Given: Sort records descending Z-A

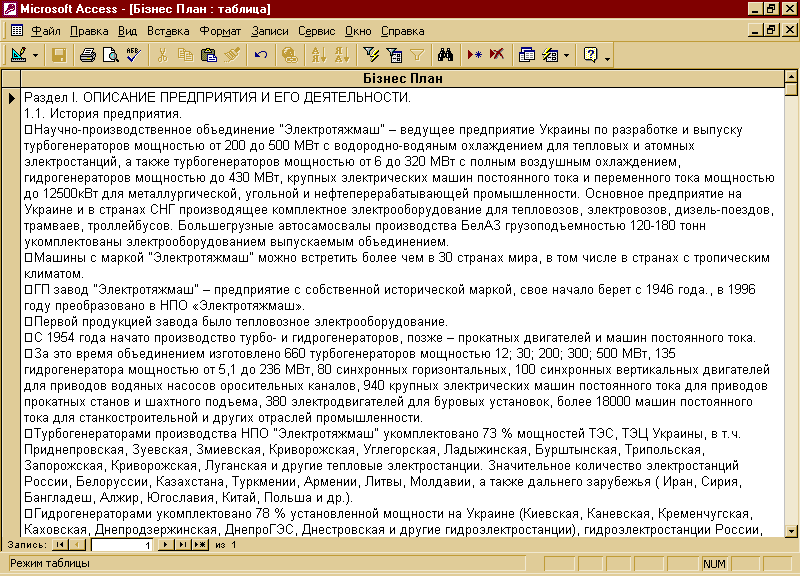Looking at the screenshot, I should click(342, 55).
